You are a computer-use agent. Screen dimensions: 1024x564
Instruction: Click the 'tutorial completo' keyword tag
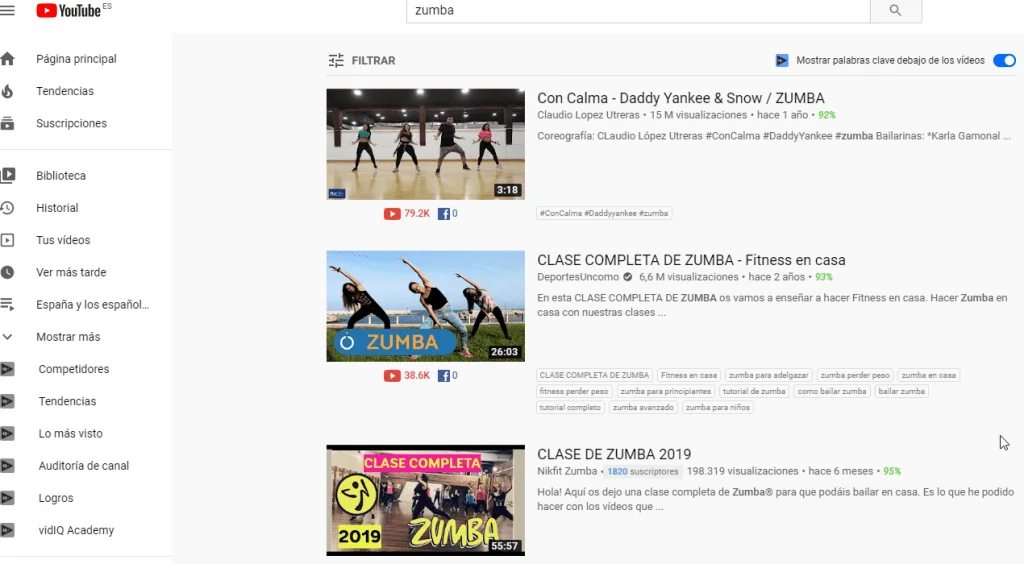click(570, 407)
